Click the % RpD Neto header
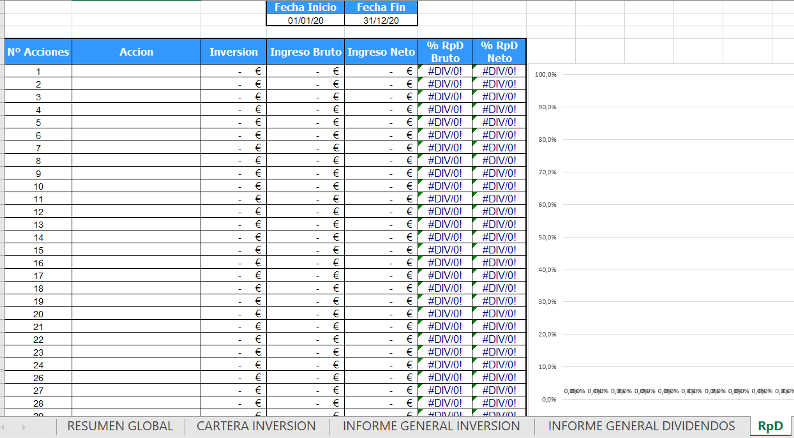This screenshot has width=794, height=438. [498, 52]
